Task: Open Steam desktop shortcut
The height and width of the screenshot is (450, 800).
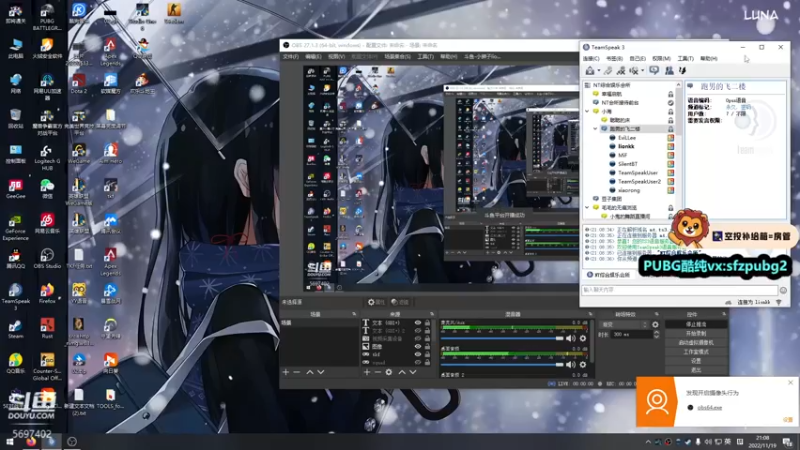Action: [x=15, y=329]
